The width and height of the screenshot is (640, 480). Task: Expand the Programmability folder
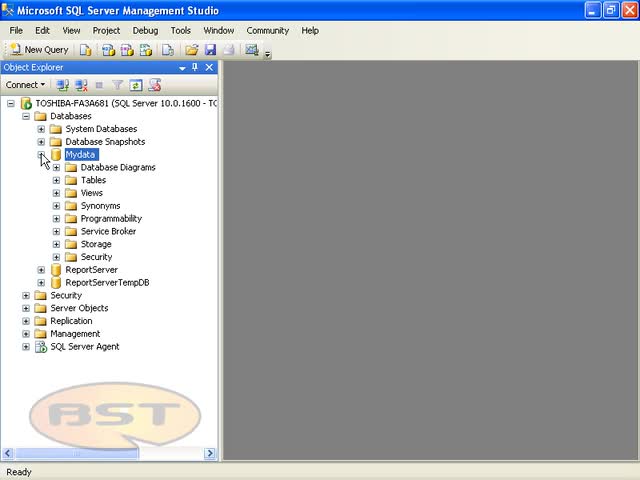[56, 219]
